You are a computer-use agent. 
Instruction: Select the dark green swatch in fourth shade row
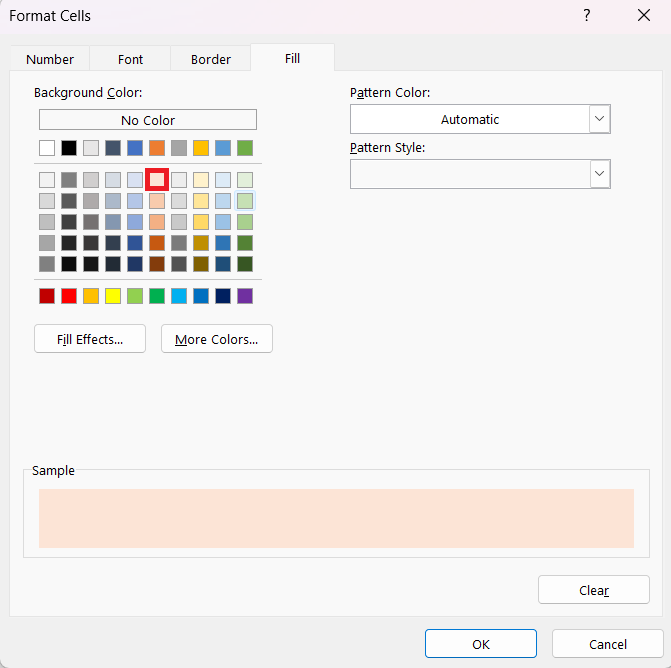[245, 243]
